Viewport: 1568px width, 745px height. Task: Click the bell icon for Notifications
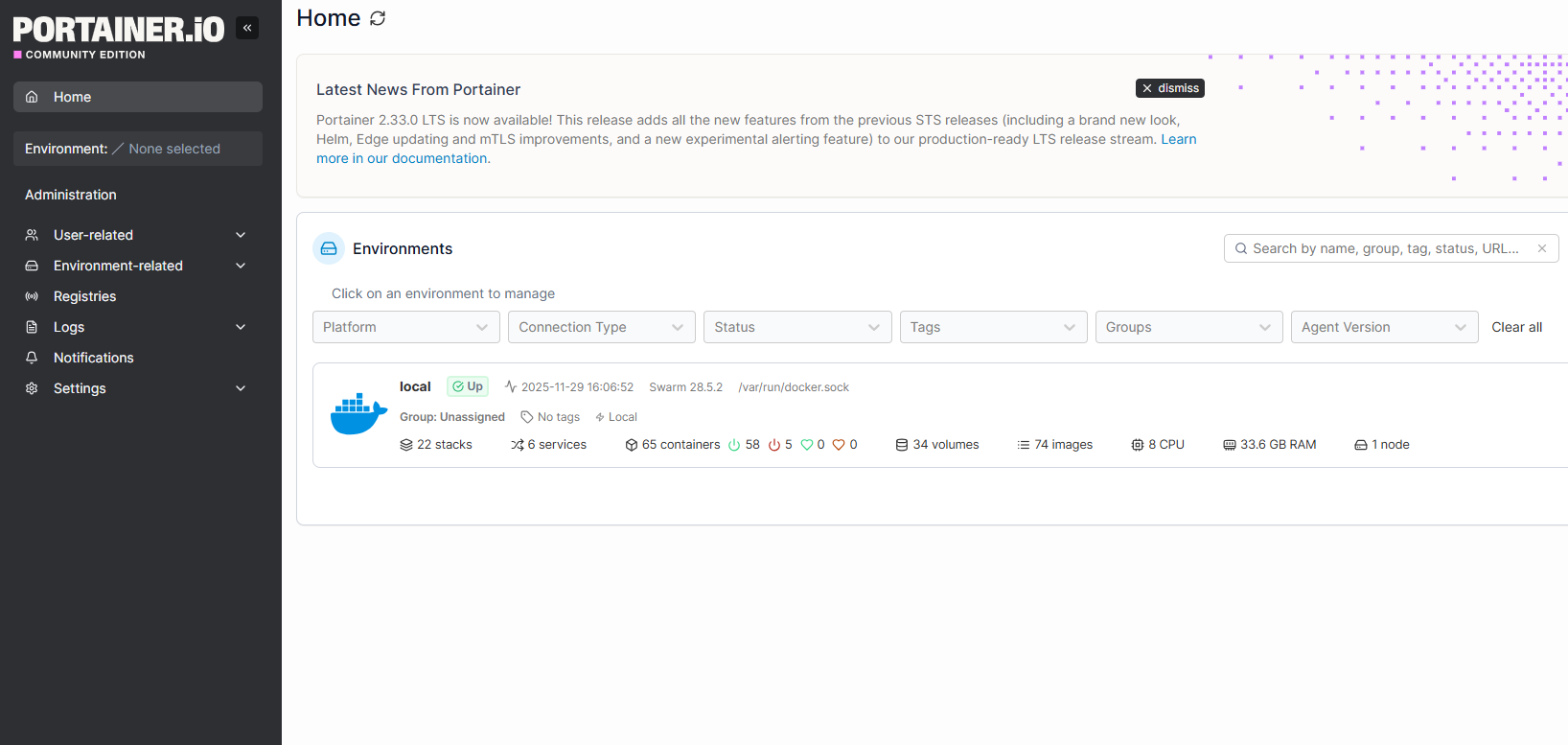pos(32,358)
